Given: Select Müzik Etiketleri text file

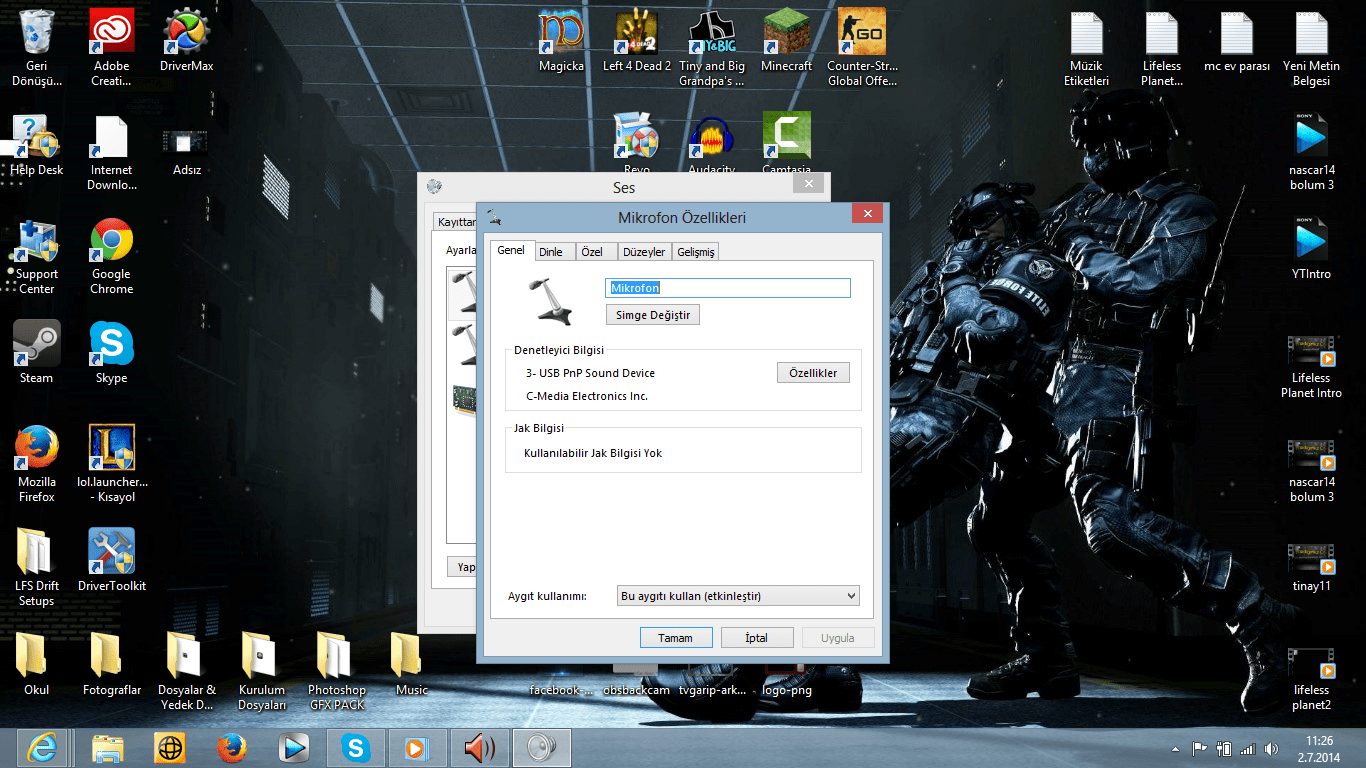Looking at the screenshot, I should pos(1087,48).
